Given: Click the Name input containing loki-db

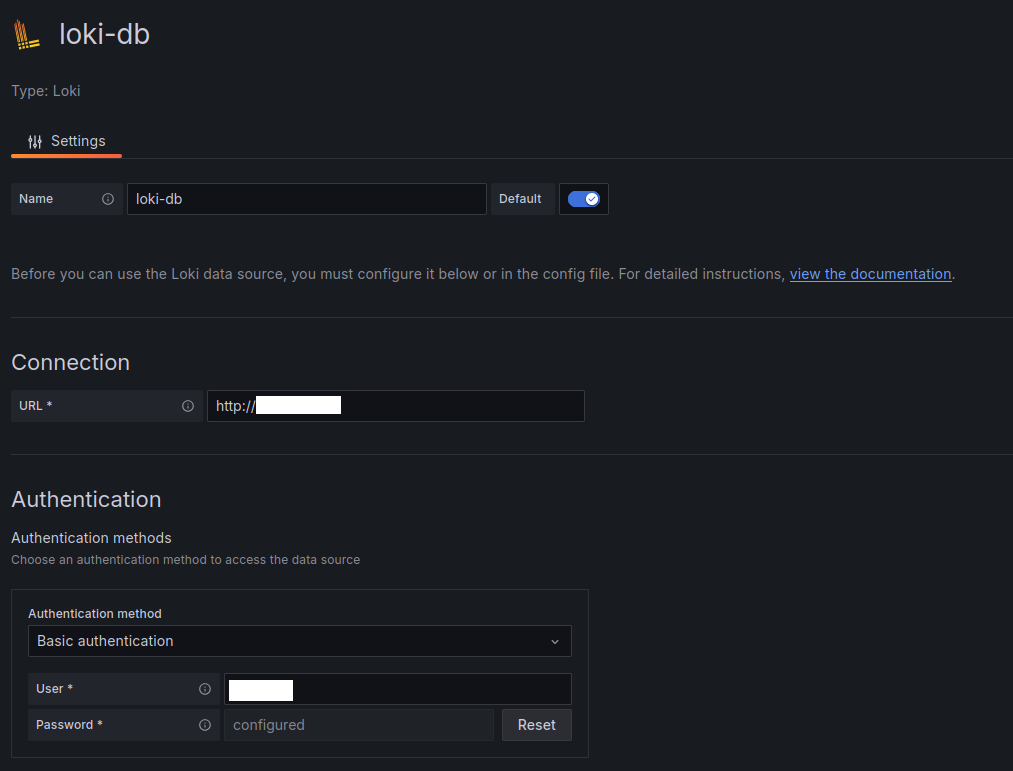Looking at the screenshot, I should click(306, 198).
